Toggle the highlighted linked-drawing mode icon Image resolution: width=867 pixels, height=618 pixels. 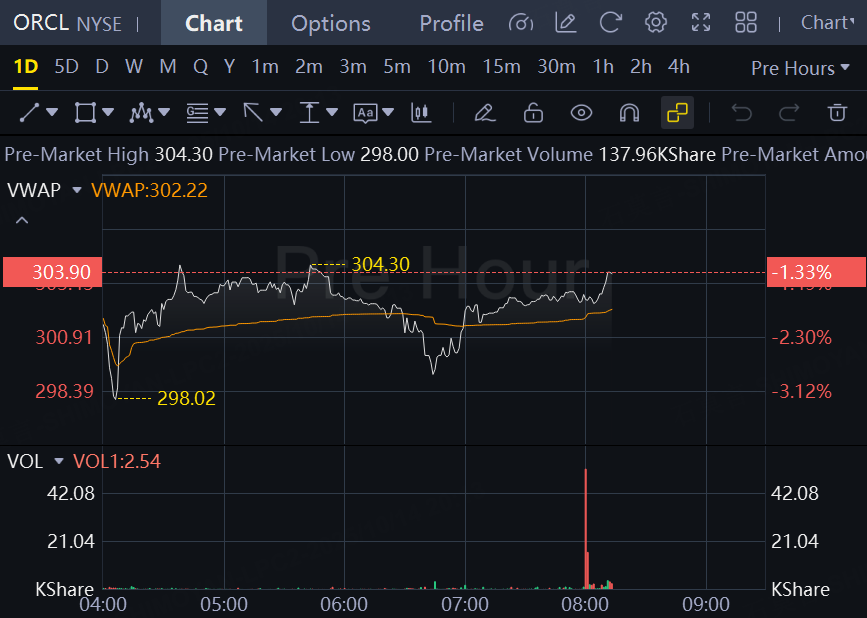[677, 113]
